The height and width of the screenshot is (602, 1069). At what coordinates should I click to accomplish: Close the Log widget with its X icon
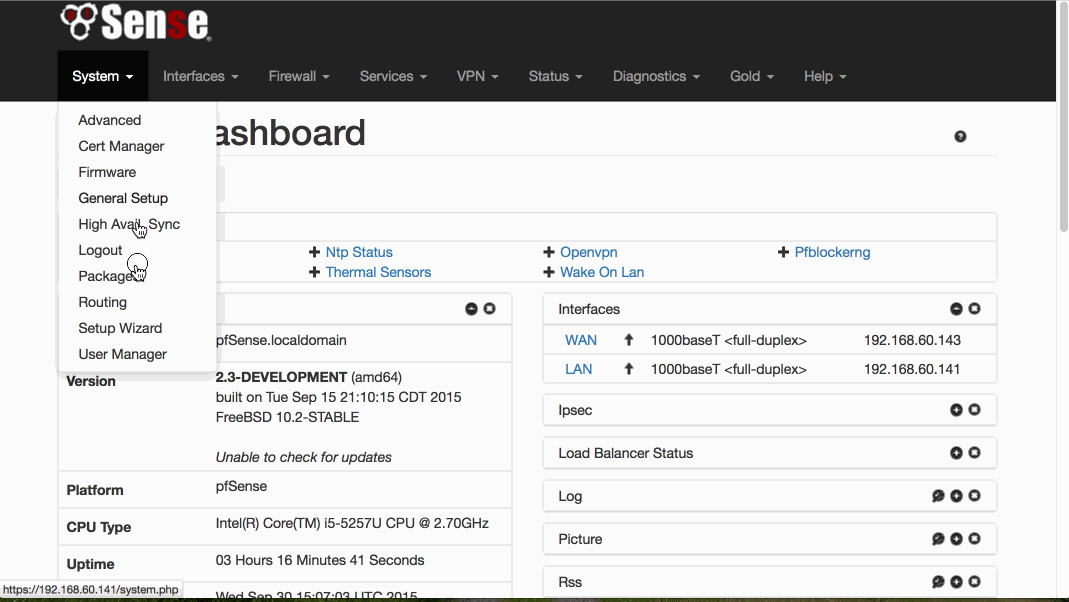click(x=975, y=496)
